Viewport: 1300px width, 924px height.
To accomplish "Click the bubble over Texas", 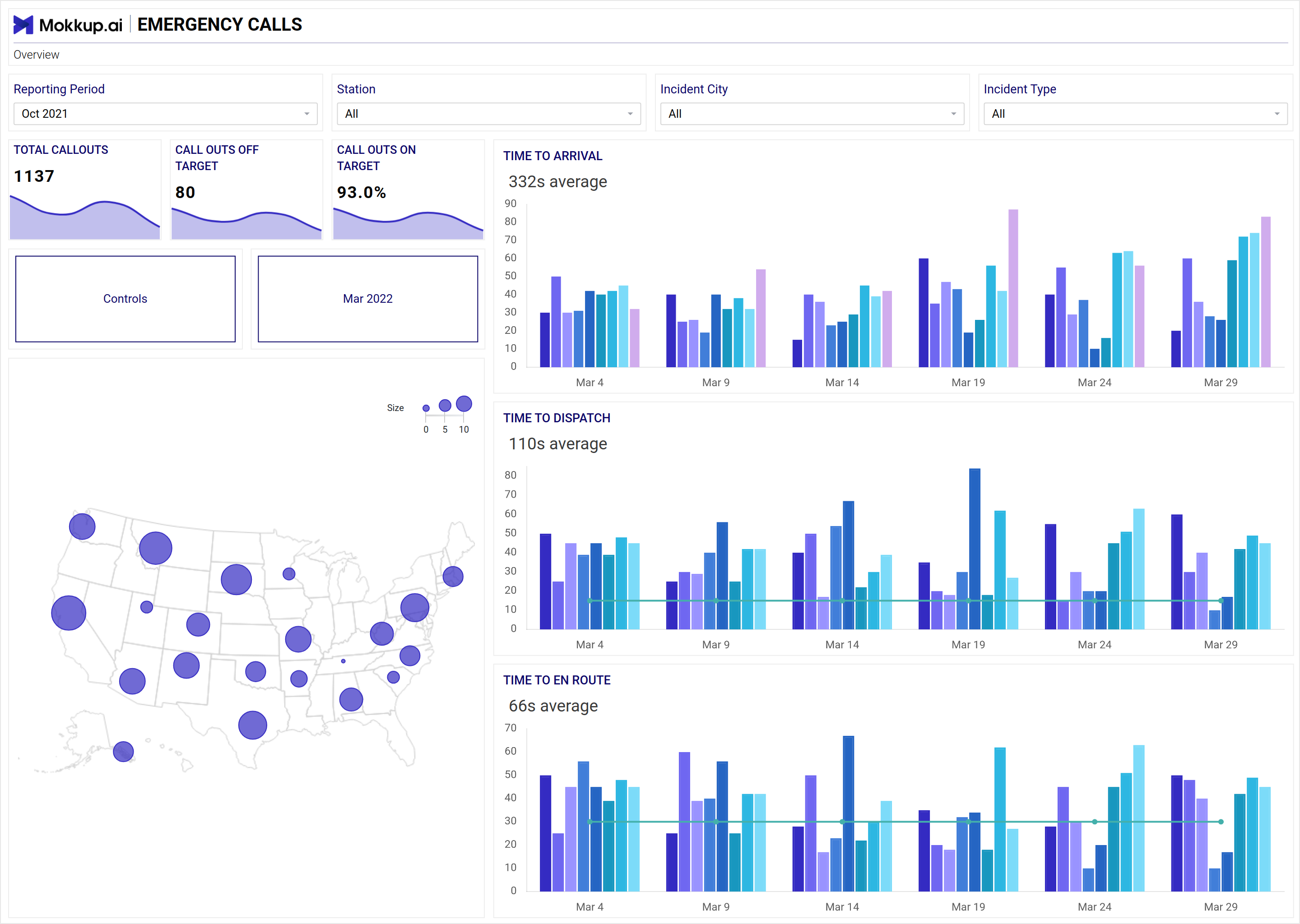I will pyautogui.click(x=253, y=725).
